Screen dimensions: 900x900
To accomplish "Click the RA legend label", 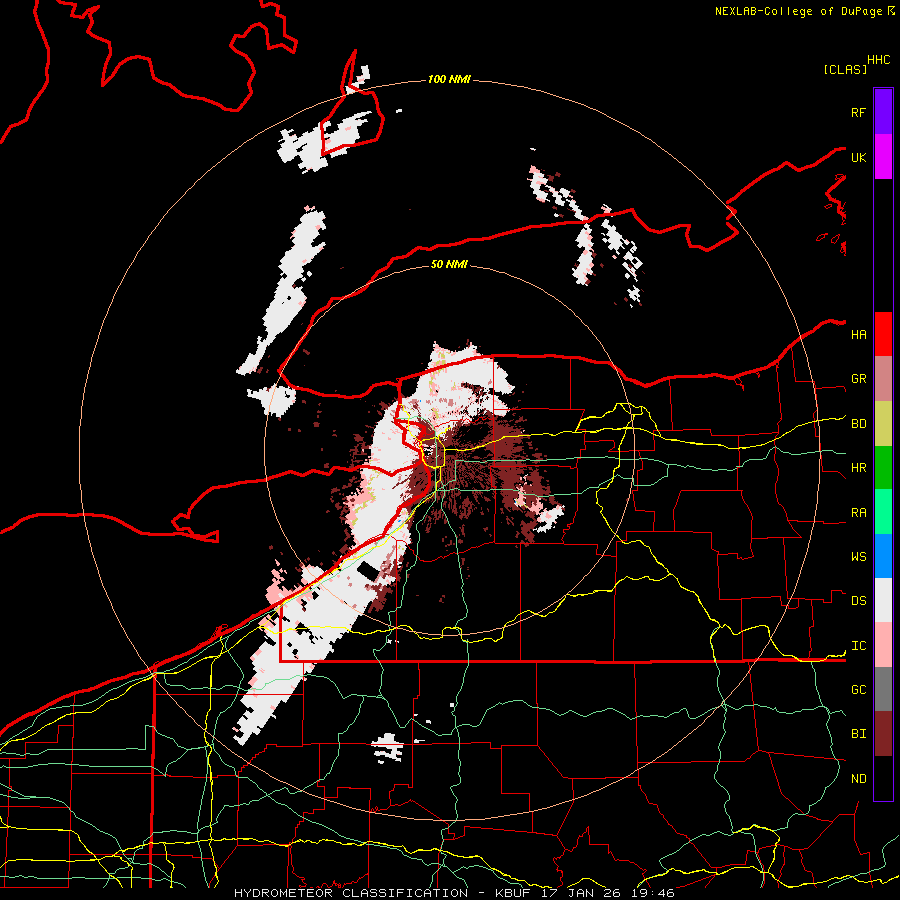I will point(858,513).
